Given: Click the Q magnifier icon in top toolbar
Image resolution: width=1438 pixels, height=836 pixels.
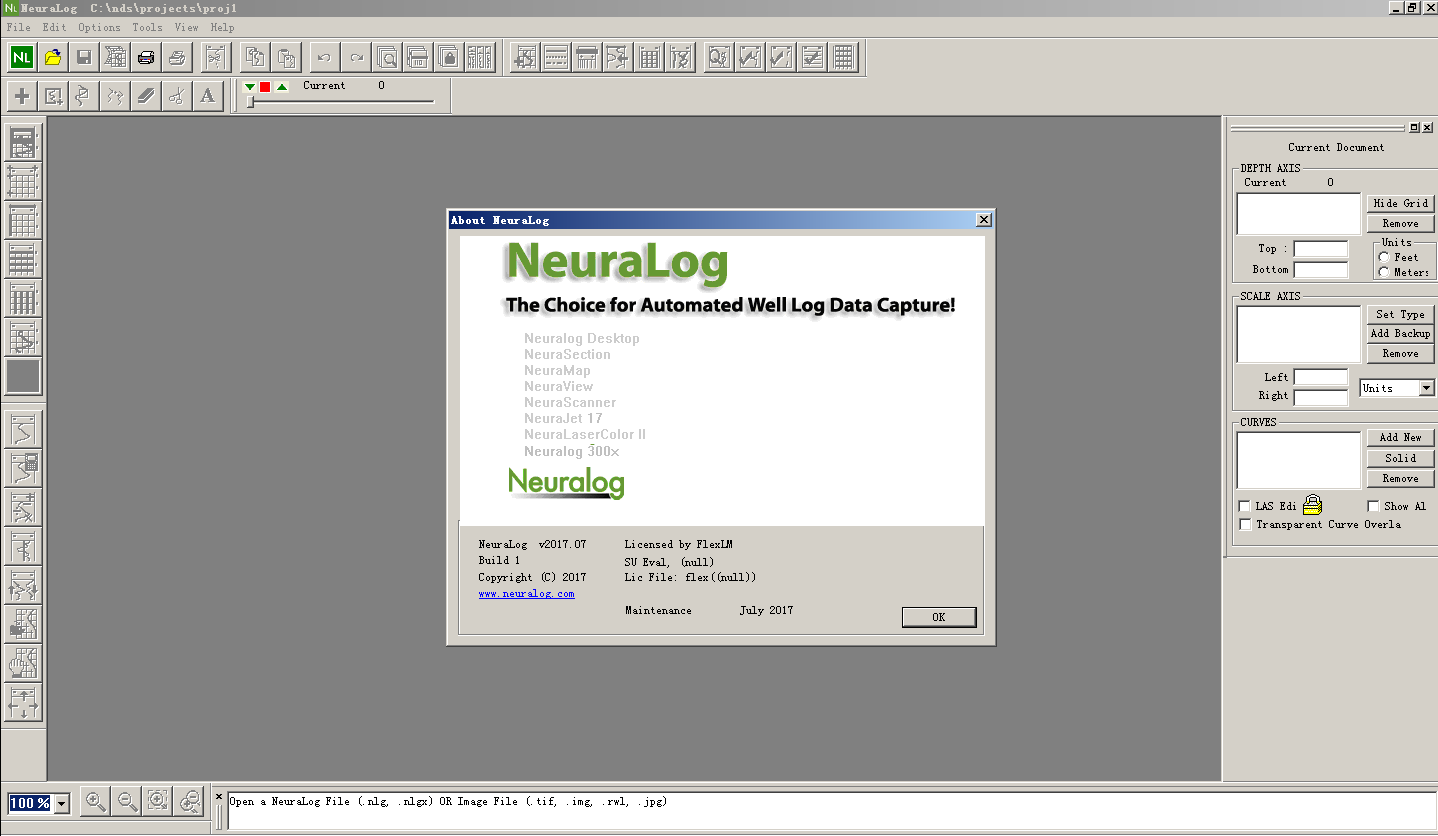Looking at the screenshot, I should point(718,57).
